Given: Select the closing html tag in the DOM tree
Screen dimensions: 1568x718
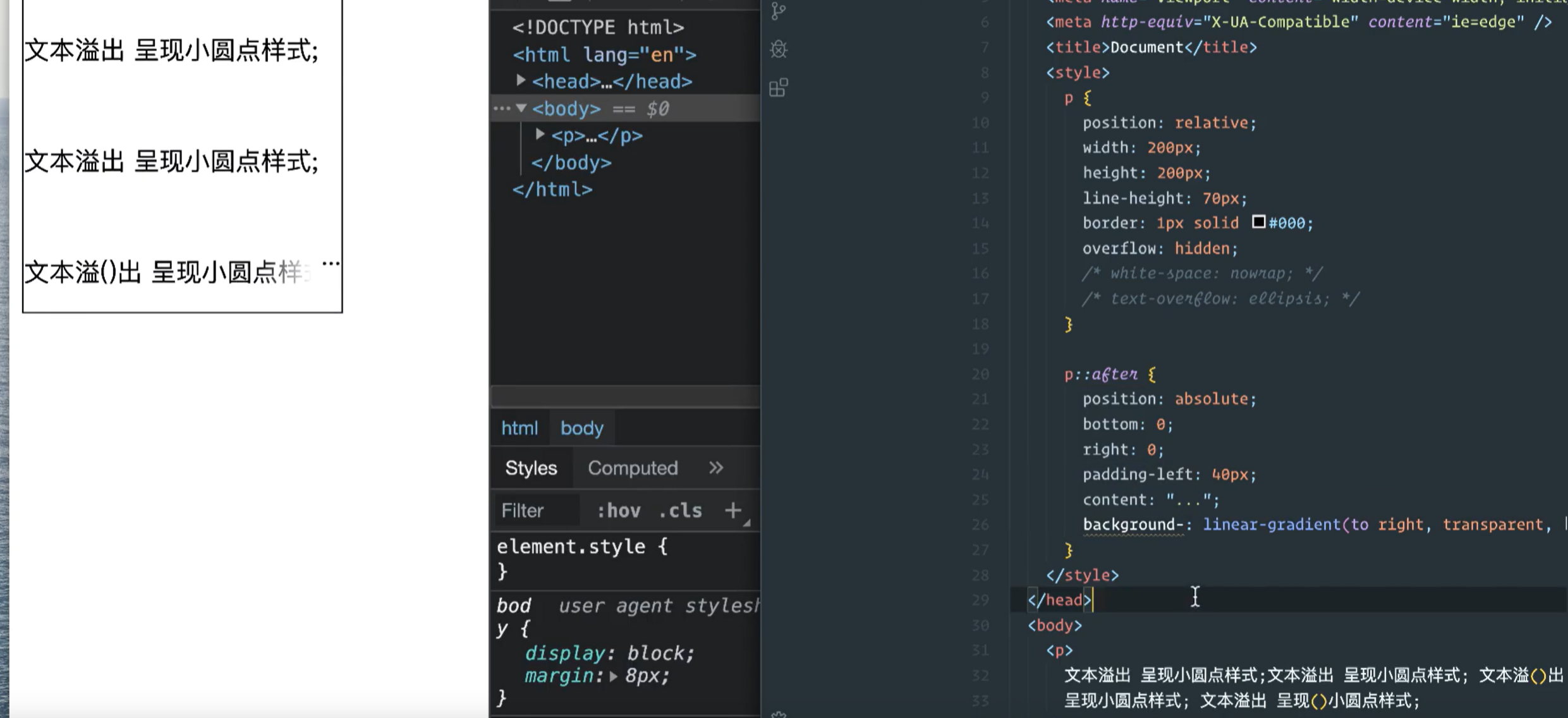Looking at the screenshot, I should click(x=552, y=190).
